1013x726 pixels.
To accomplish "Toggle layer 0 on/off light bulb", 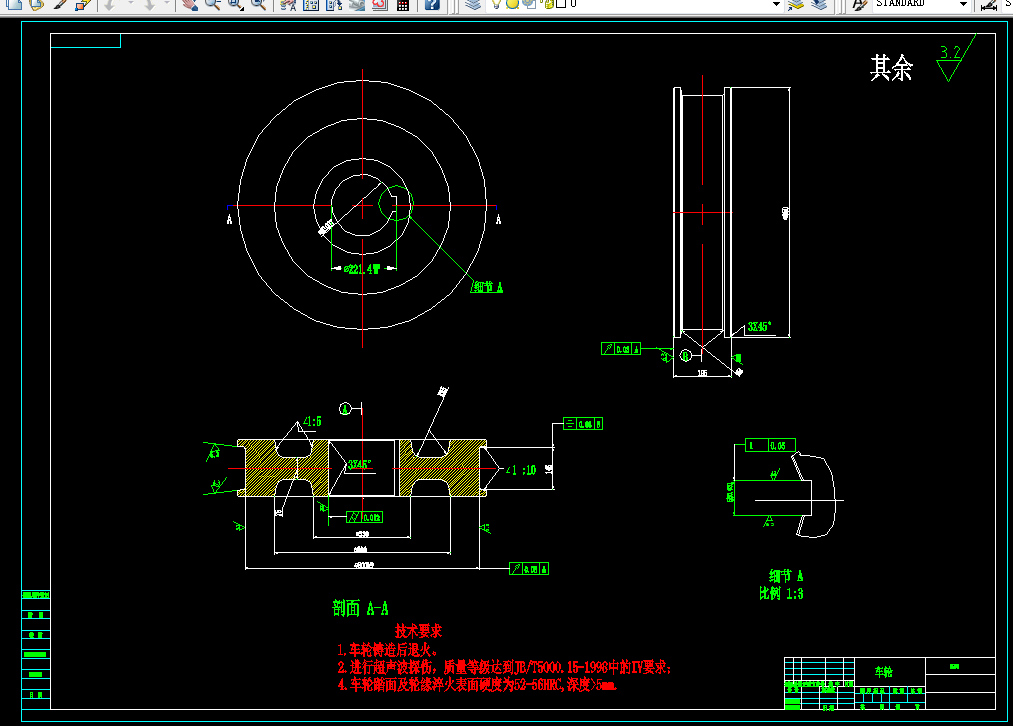I will tap(496, 3).
